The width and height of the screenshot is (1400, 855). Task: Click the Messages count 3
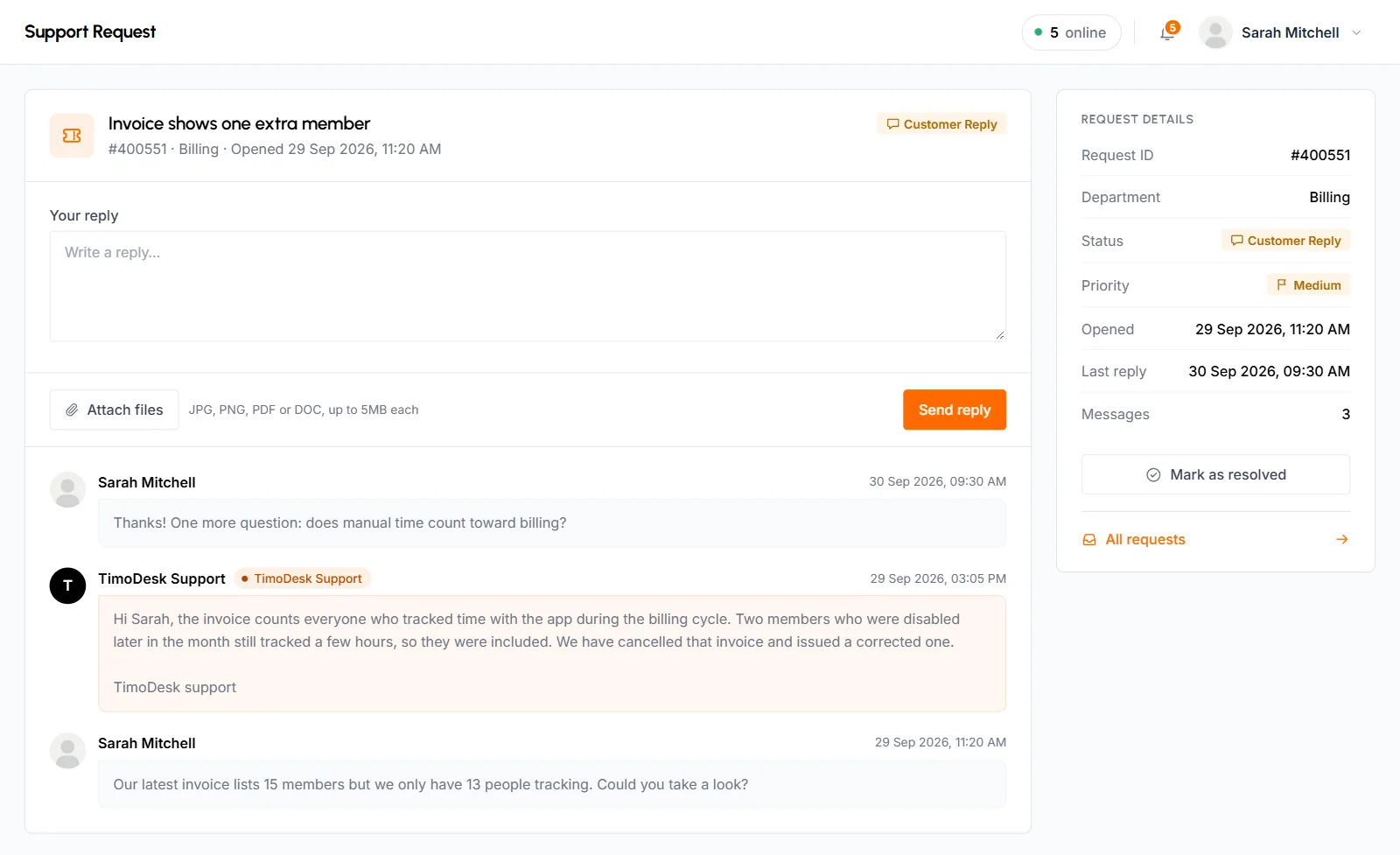[x=1346, y=414]
